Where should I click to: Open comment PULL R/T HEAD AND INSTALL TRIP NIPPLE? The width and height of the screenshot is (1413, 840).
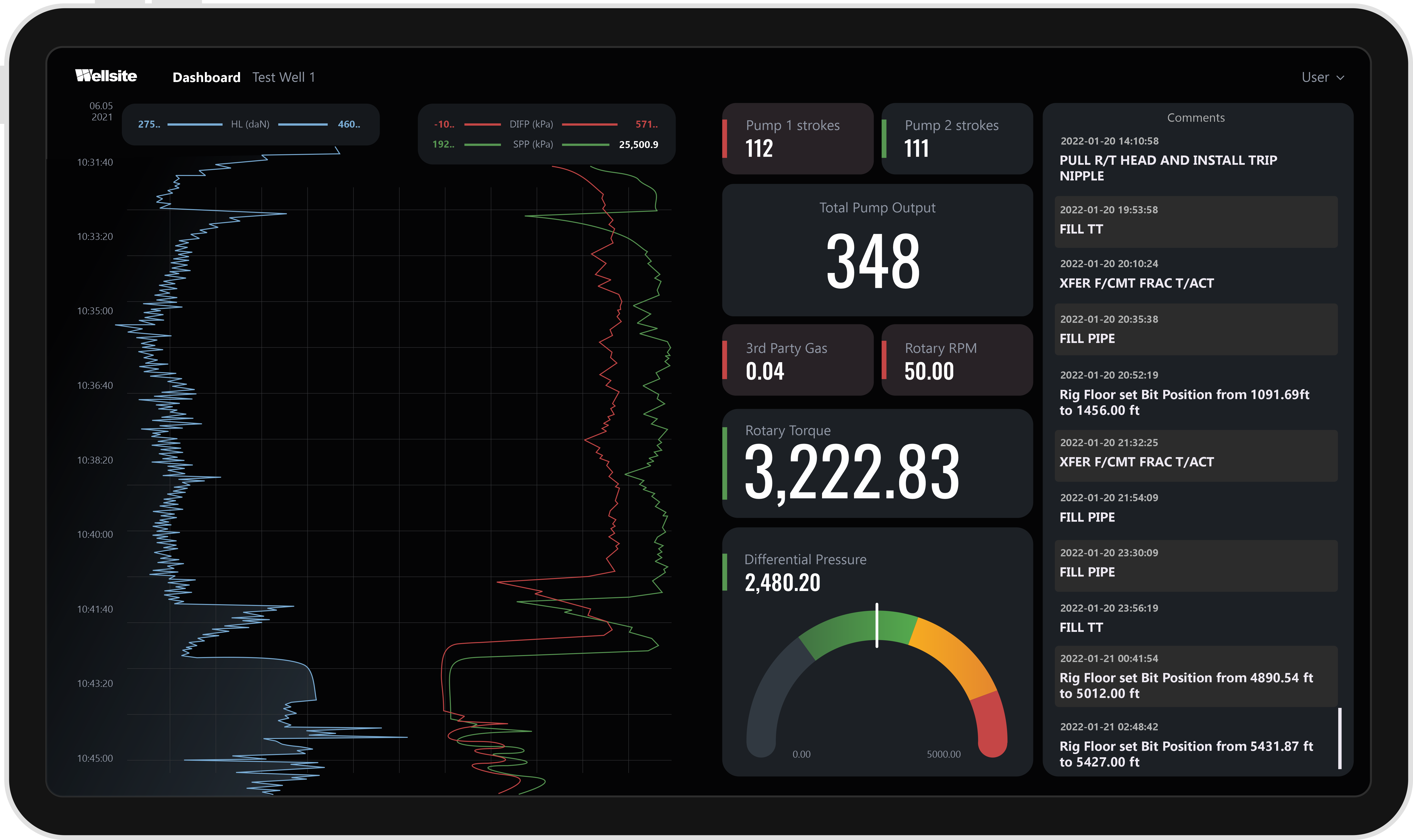[x=1196, y=160]
